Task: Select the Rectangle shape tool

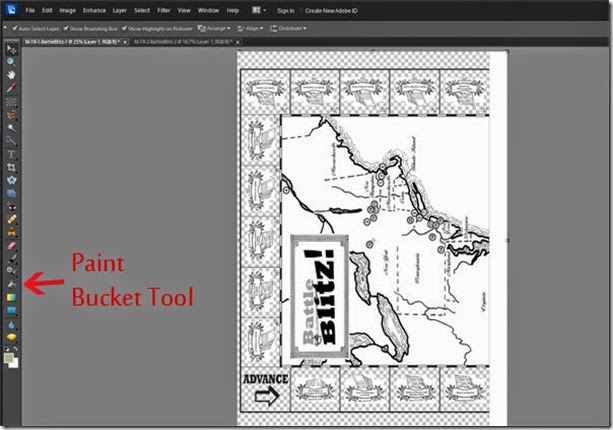Action: [11, 311]
